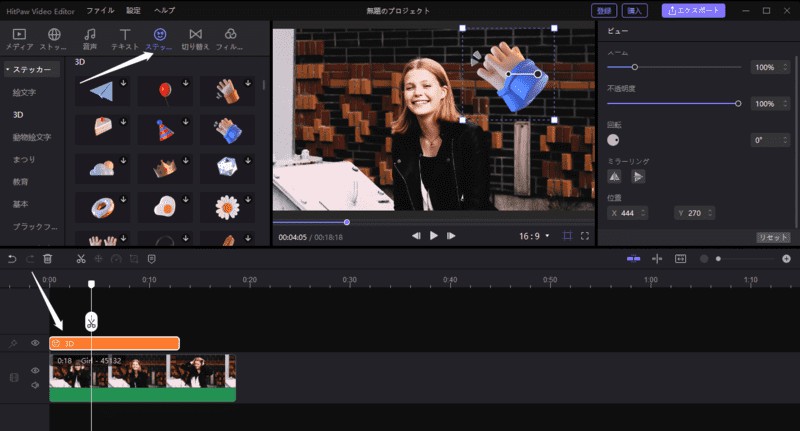Click the zoom percentage stepper arrows
Screen dimensions: 800x431
[783, 67]
